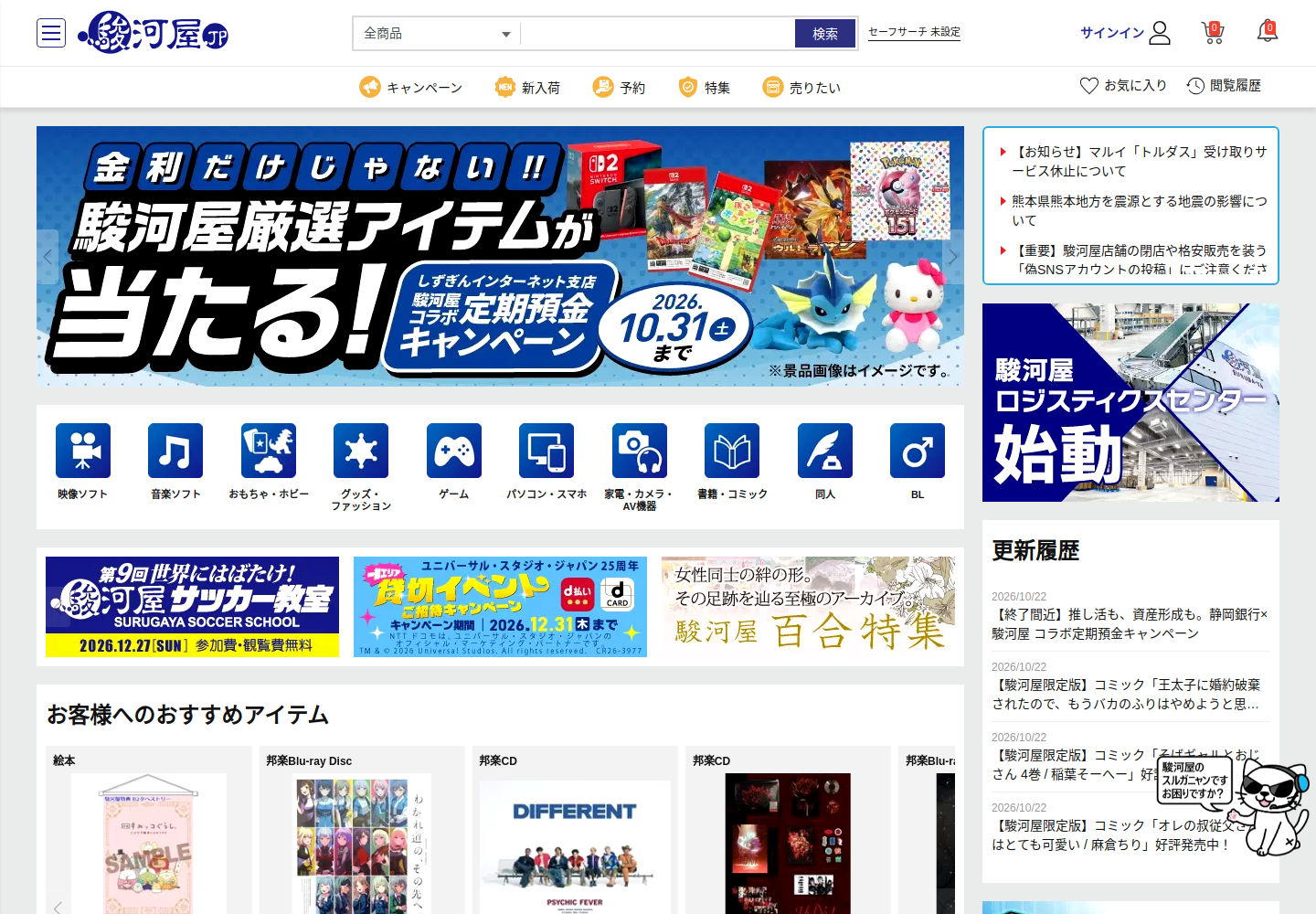1316x914 pixels.
Task: Open the スルガニャン help chat
Action: (x=1234, y=804)
